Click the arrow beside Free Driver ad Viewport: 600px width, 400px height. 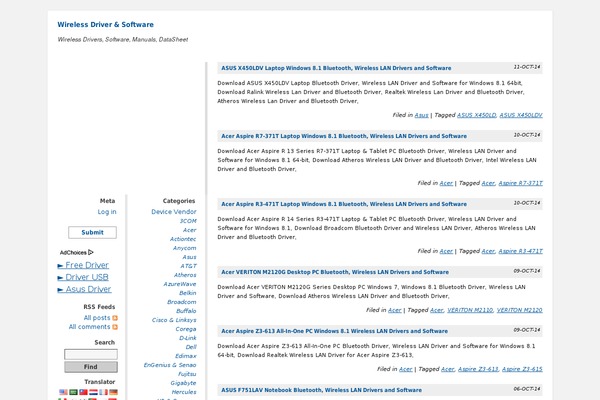(62, 266)
